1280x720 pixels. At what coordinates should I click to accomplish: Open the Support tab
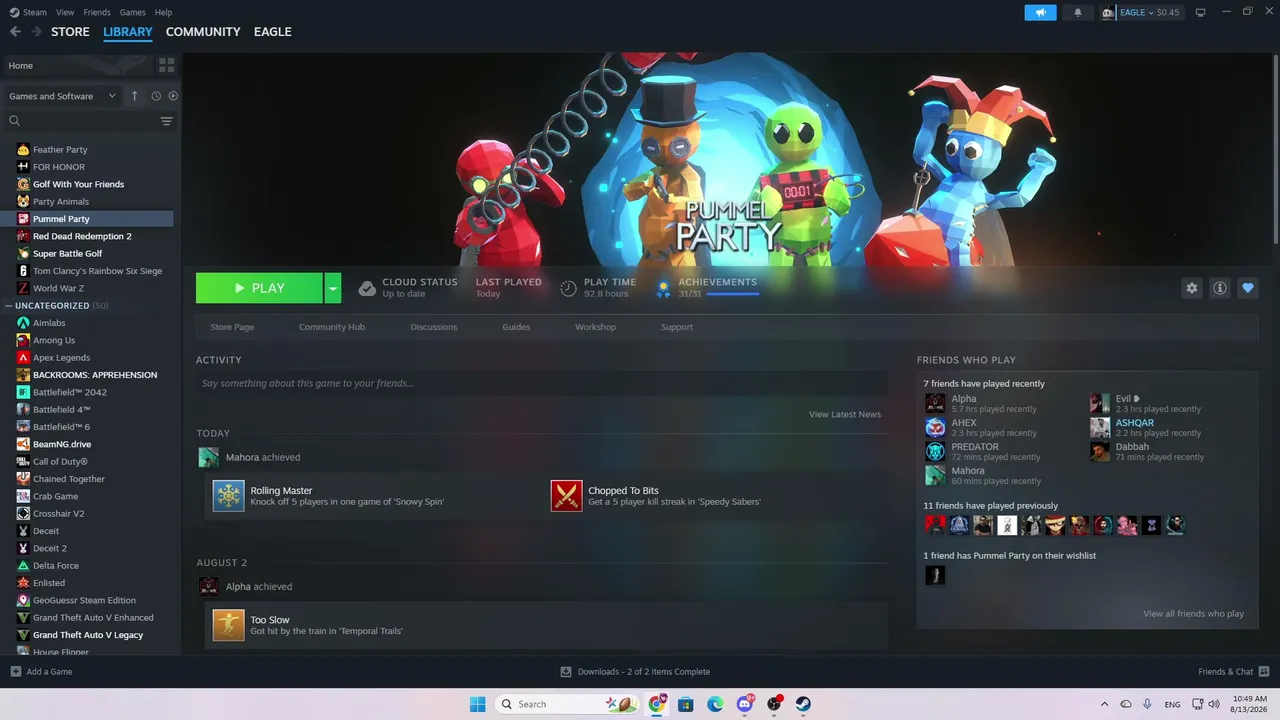click(x=677, y=327)
